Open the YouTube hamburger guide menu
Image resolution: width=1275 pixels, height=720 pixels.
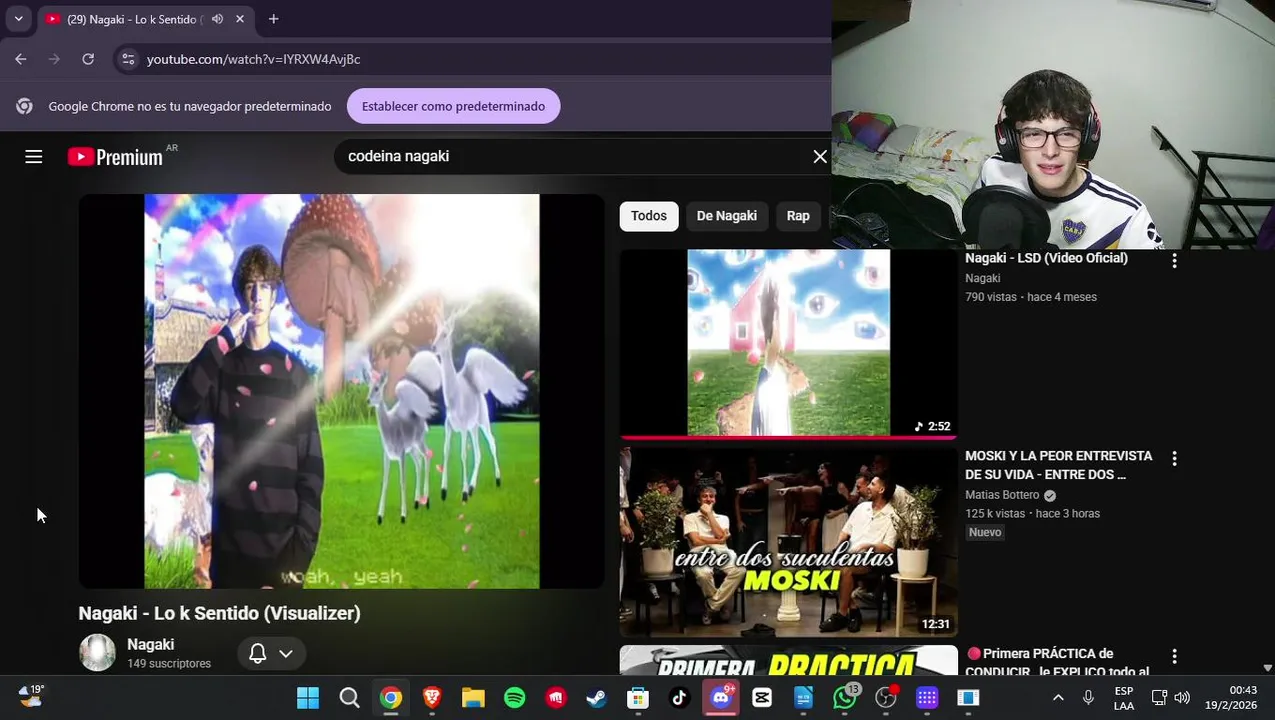click(x=34, y=156)
